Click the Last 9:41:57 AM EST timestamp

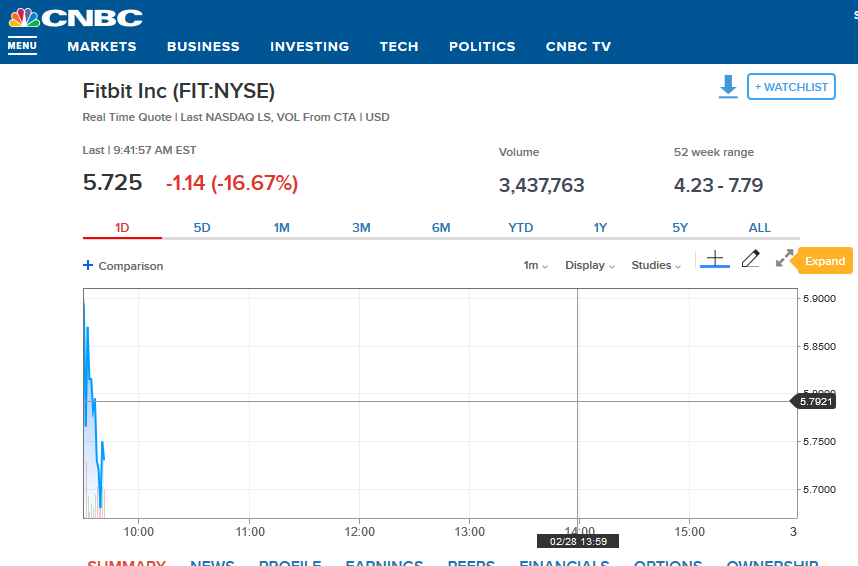pyautogui.click(x=139, y=150)
